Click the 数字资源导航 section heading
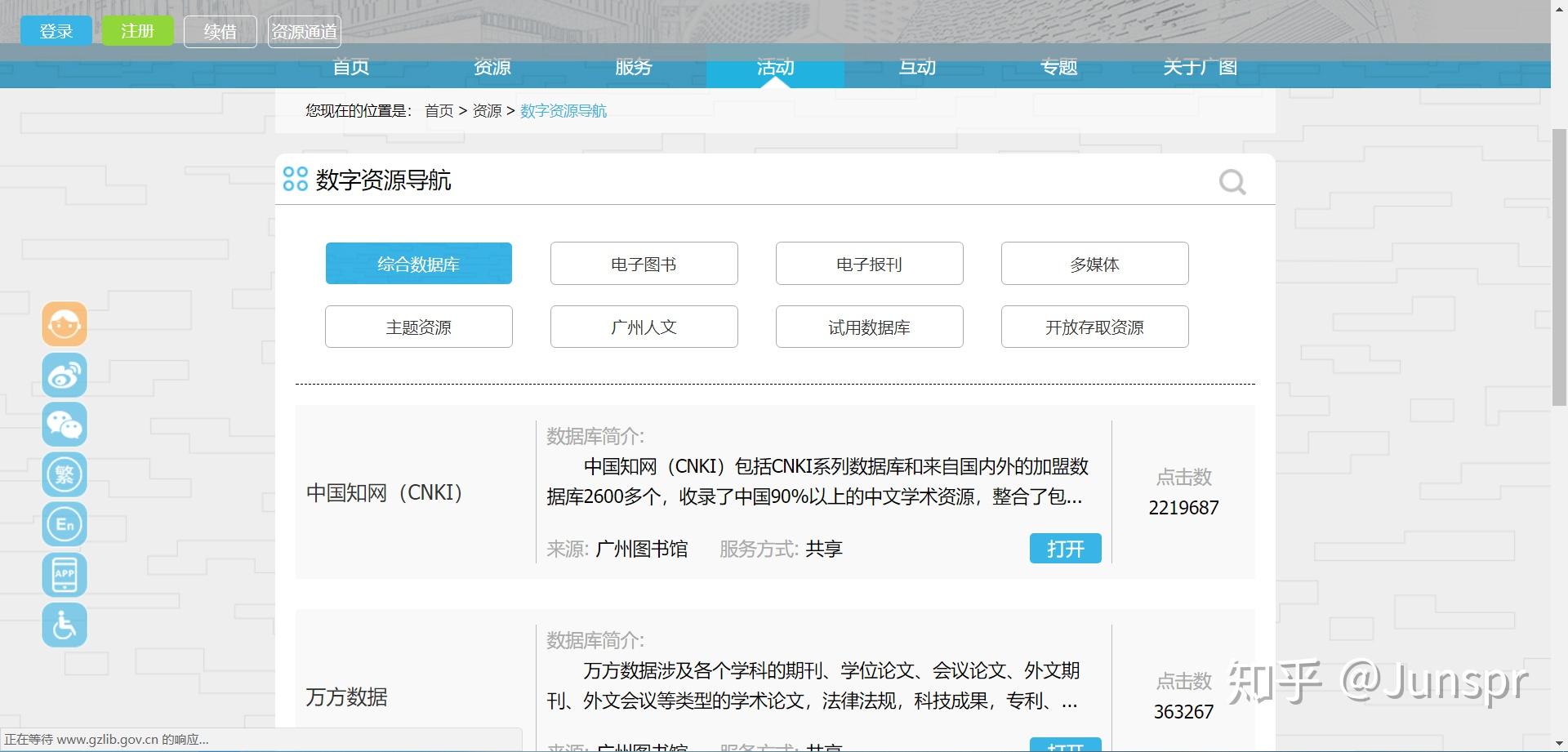This screenshot has height=752, width=1568. (x=383, y=180)
